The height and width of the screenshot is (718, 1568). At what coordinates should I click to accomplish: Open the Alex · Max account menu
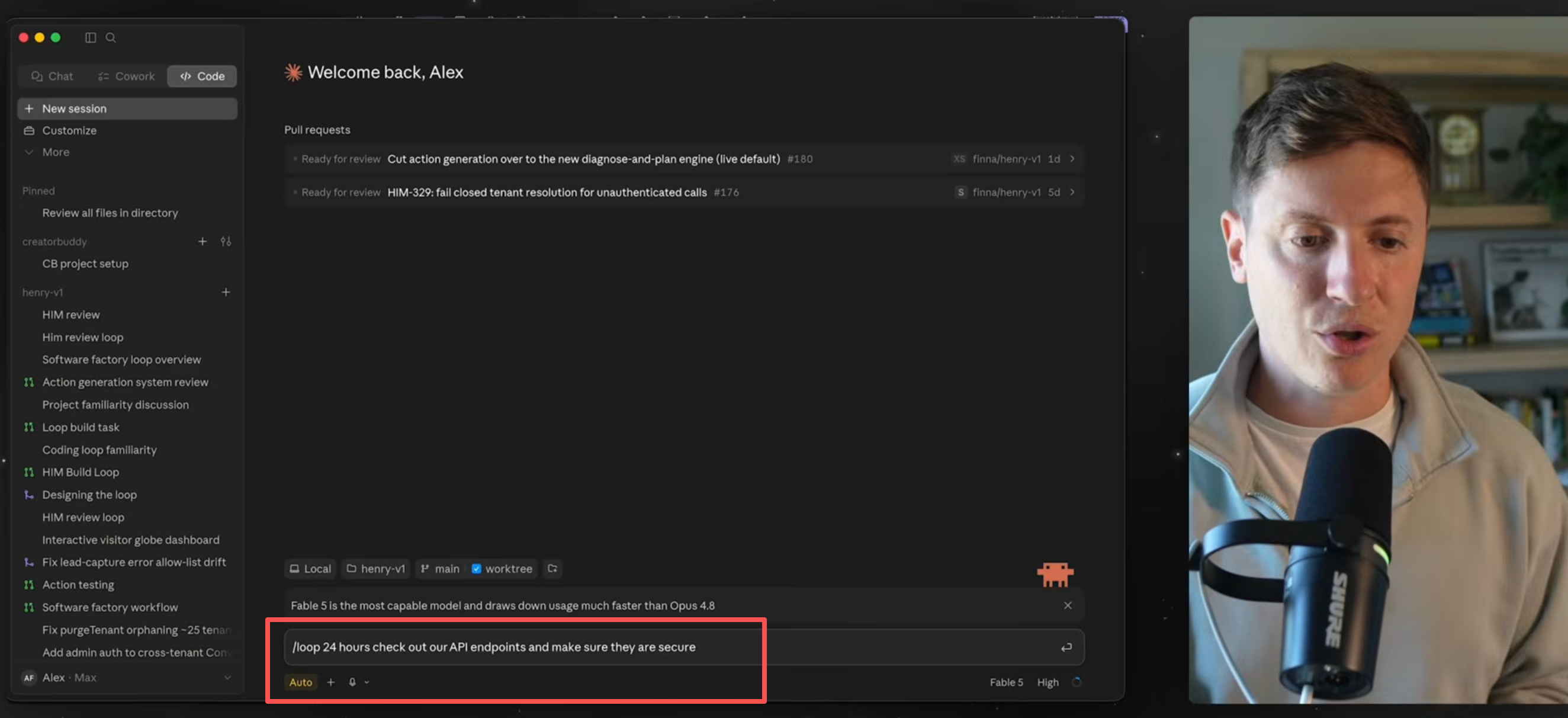point(127,678)
